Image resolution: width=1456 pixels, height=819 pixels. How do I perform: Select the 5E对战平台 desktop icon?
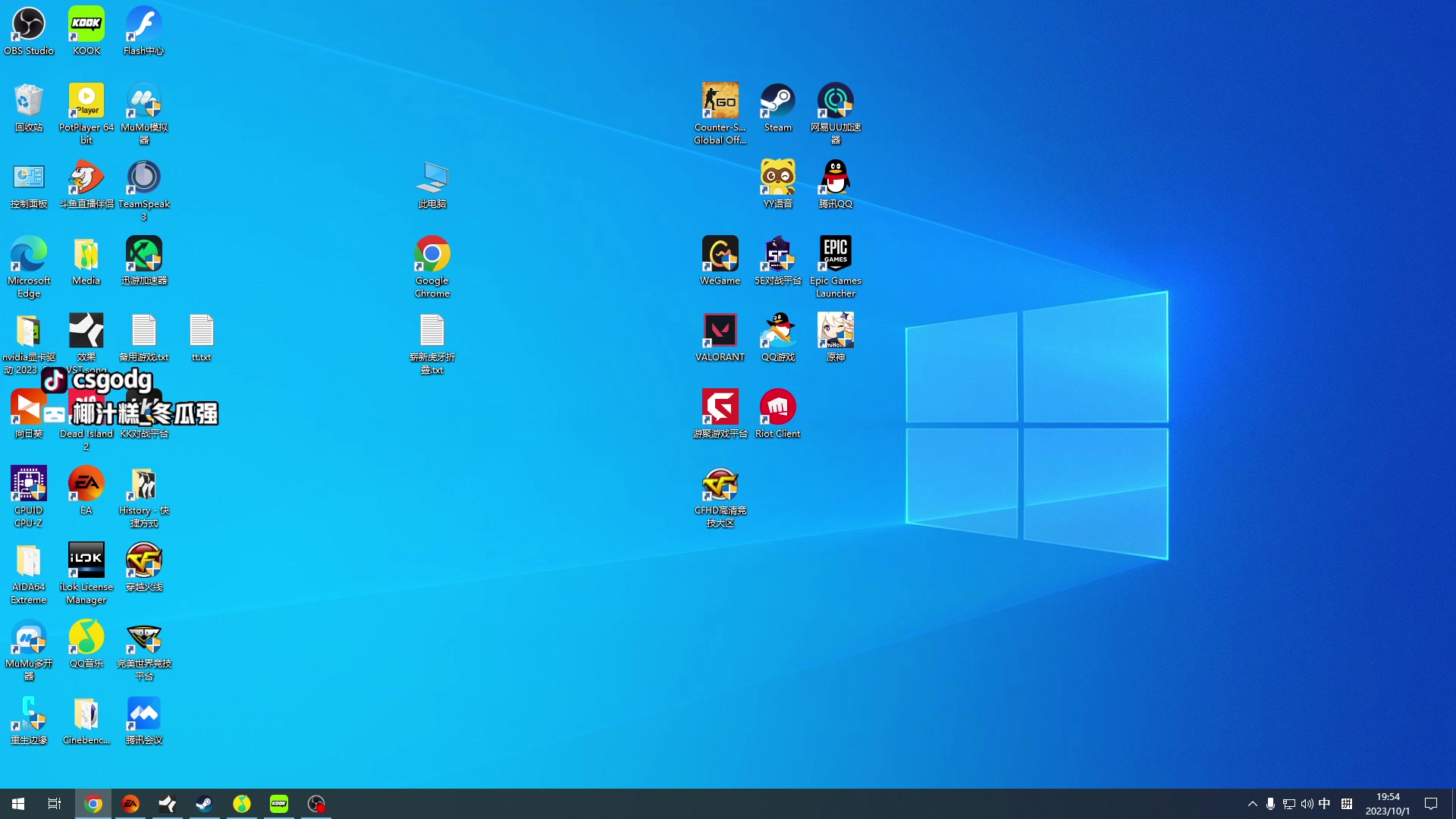[778, 261]
